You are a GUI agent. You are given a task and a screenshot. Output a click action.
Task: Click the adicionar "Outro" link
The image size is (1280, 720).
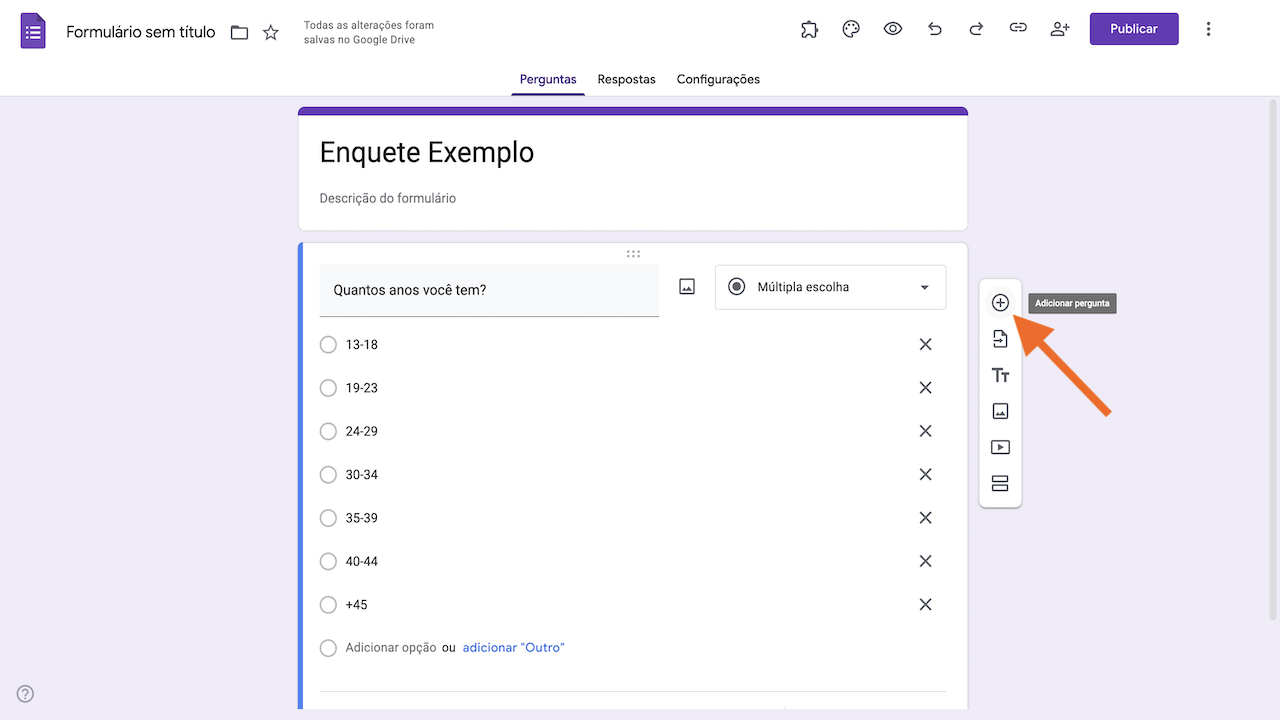(x=513, y=648)
